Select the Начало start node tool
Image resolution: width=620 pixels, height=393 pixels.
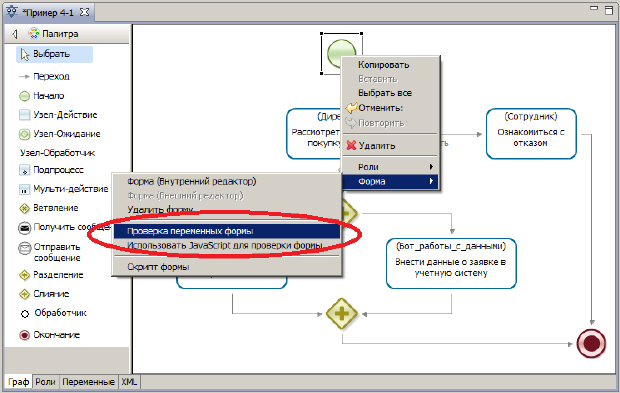(42, 96)
